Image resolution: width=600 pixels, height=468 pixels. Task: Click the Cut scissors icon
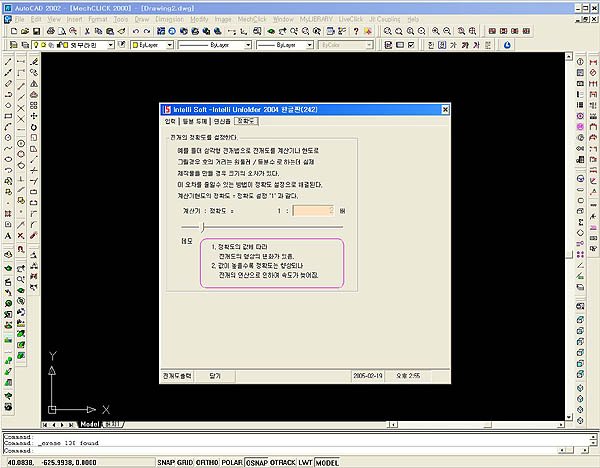click(87, 31)
